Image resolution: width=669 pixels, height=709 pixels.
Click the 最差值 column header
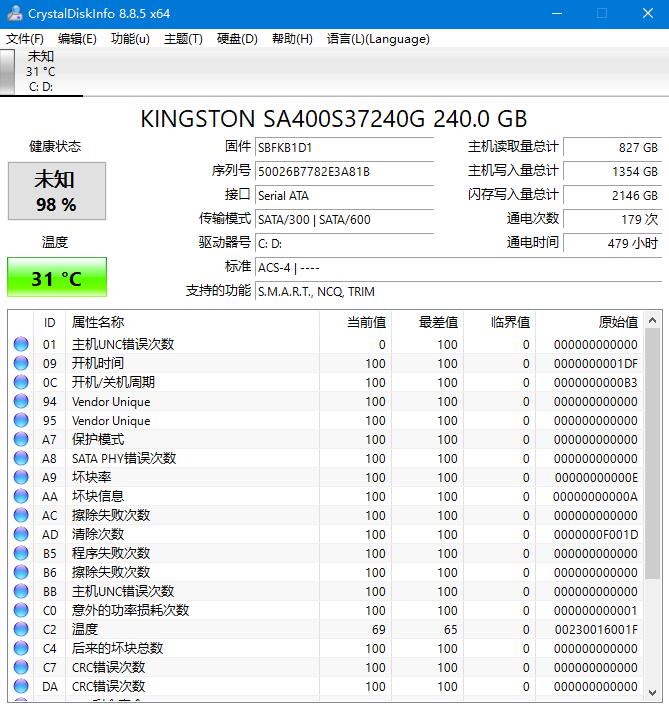[x=428, y=322]
